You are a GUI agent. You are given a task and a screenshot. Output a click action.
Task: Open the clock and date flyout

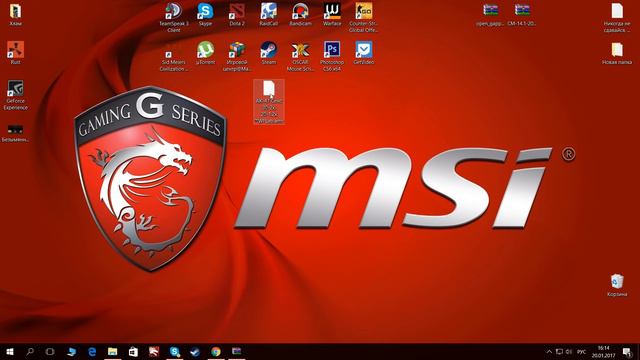coord(603,351)
